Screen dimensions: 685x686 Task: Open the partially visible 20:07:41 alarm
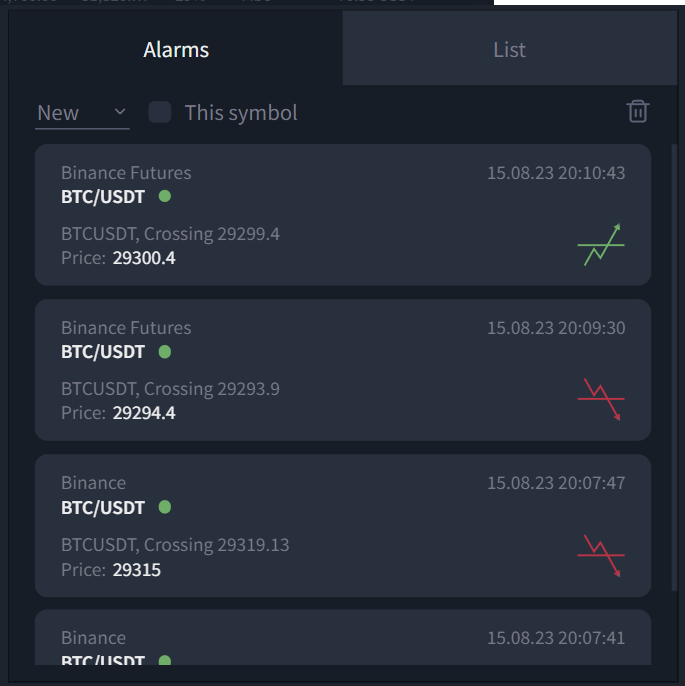343,637
